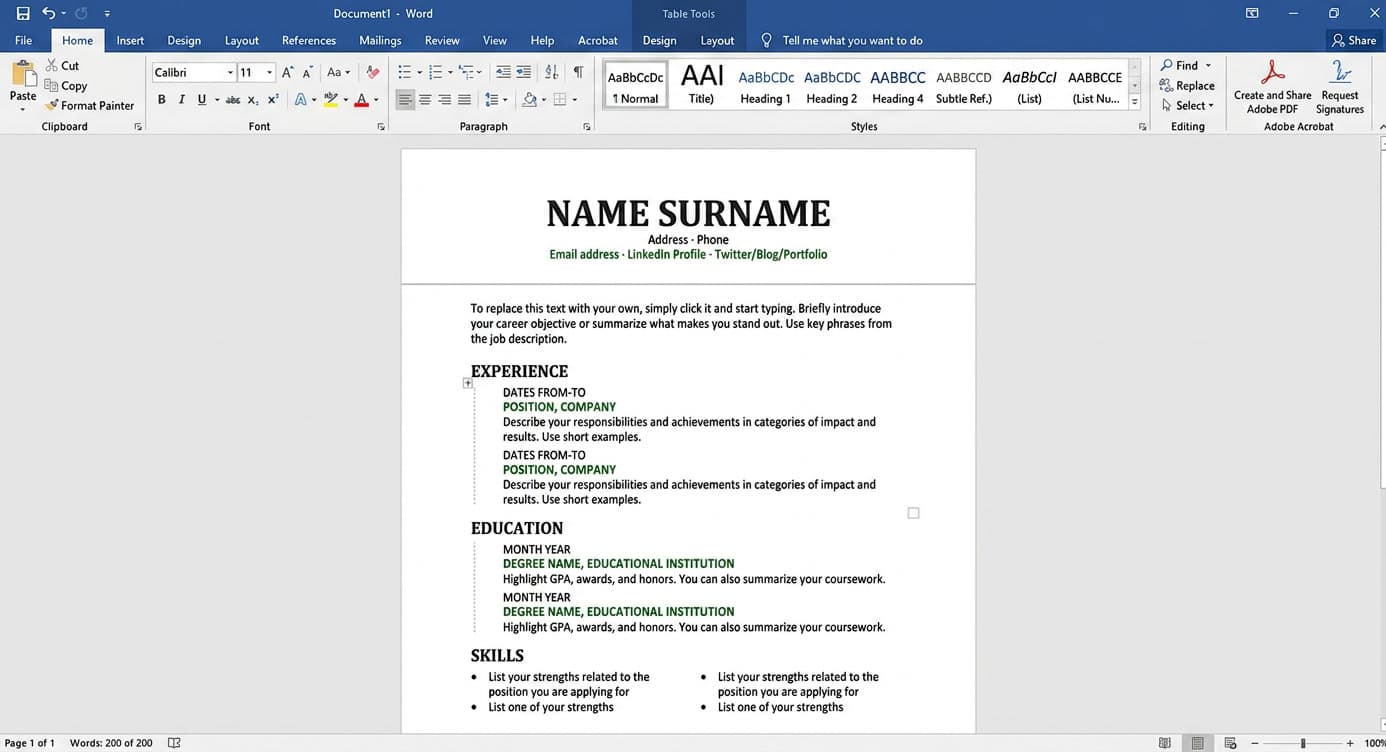The width and height of the screenshot is (1386, 752).
Task: Zoom in with the plus icon
Action: [x=1349, y=743]
